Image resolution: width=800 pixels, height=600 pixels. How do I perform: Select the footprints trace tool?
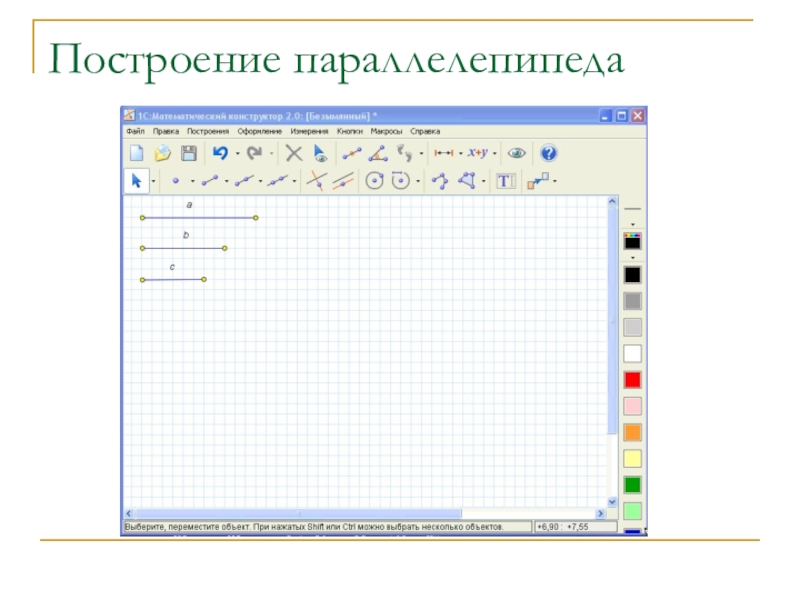pyautogui.click(x=405, y=153)
